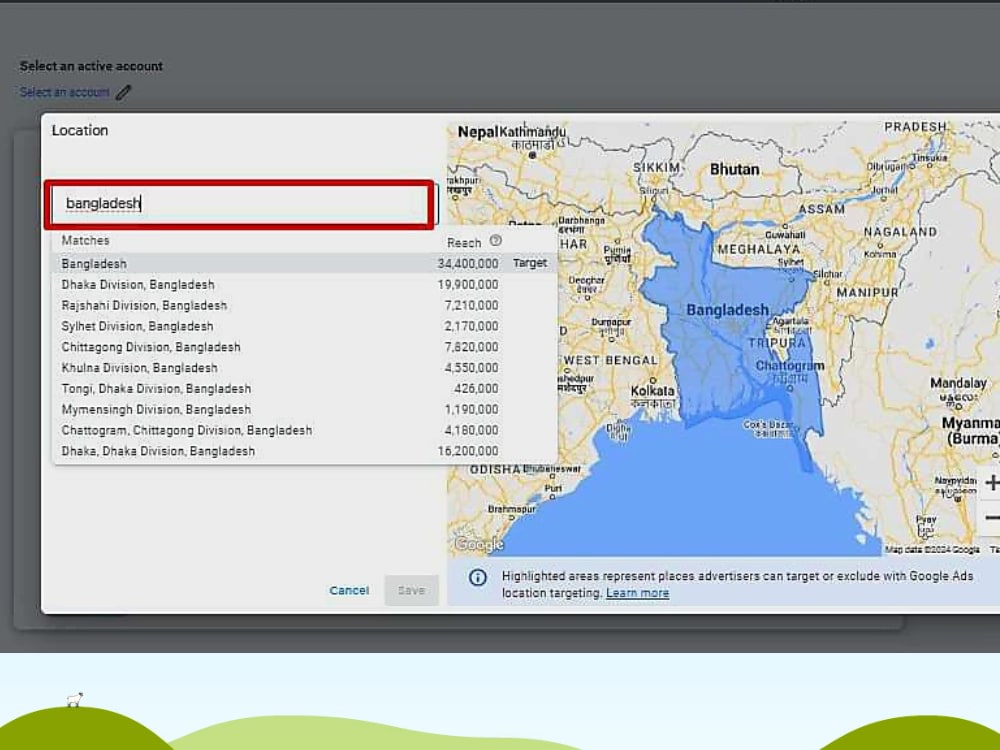
Task: Click the 19,900,000 reach value
Action: coord(467,284)
